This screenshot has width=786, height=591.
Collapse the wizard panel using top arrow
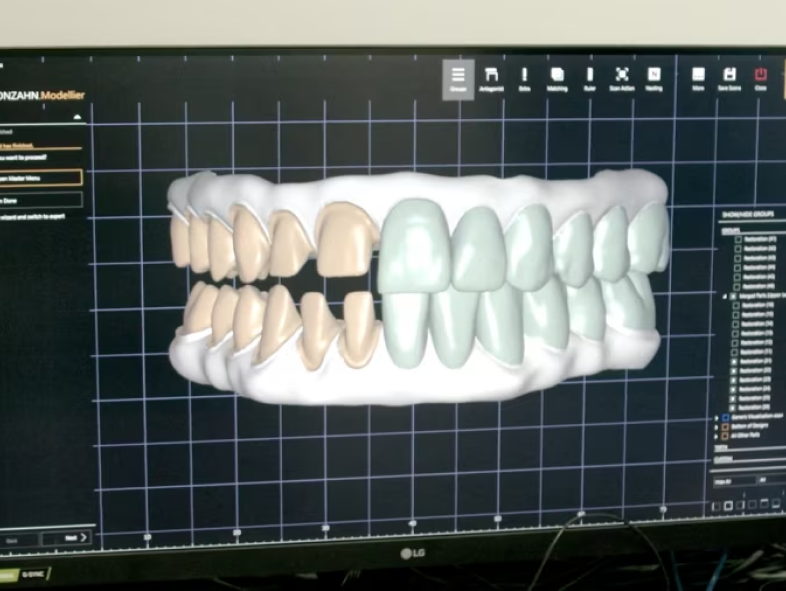tap(77, 117)
